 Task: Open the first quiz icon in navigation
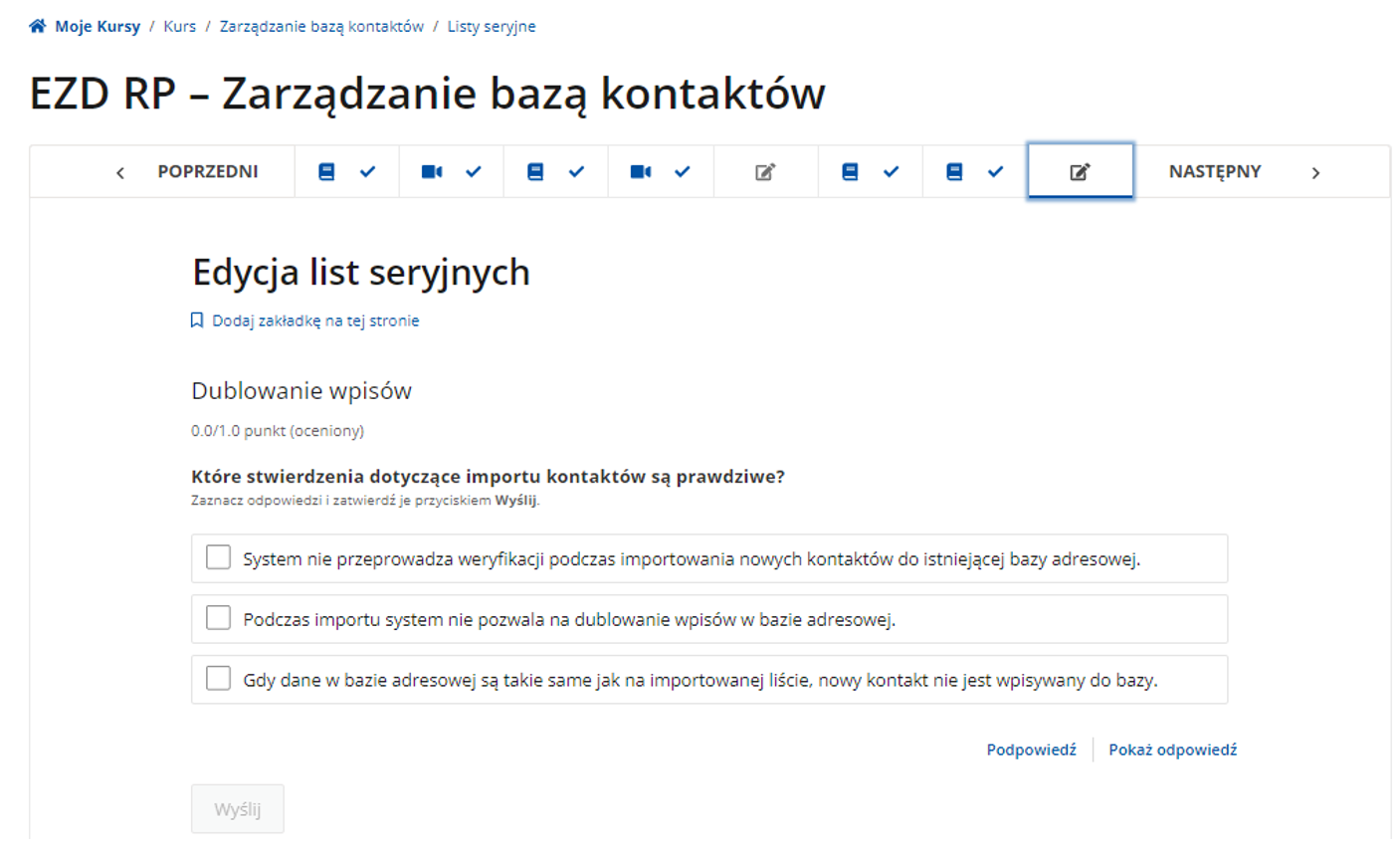764,171
